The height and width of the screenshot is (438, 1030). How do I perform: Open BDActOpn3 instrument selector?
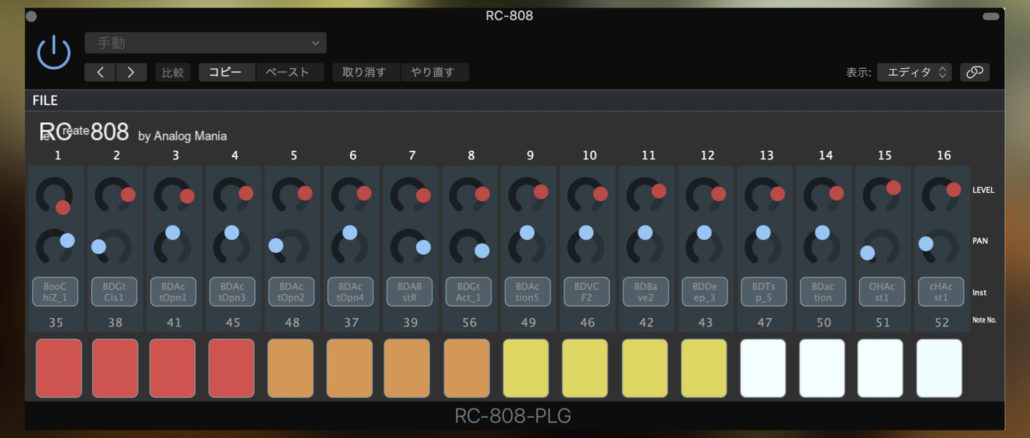click(233, 292)
